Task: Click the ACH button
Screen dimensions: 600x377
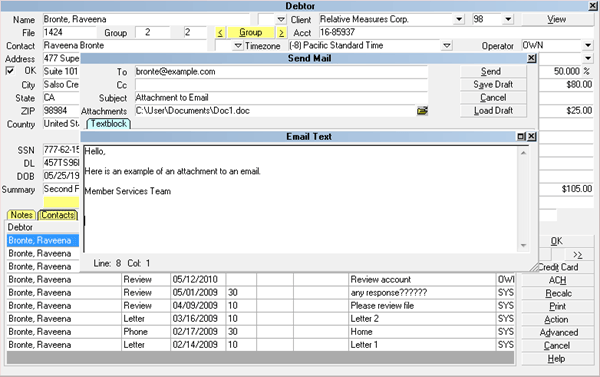Action: pos(557,280)
